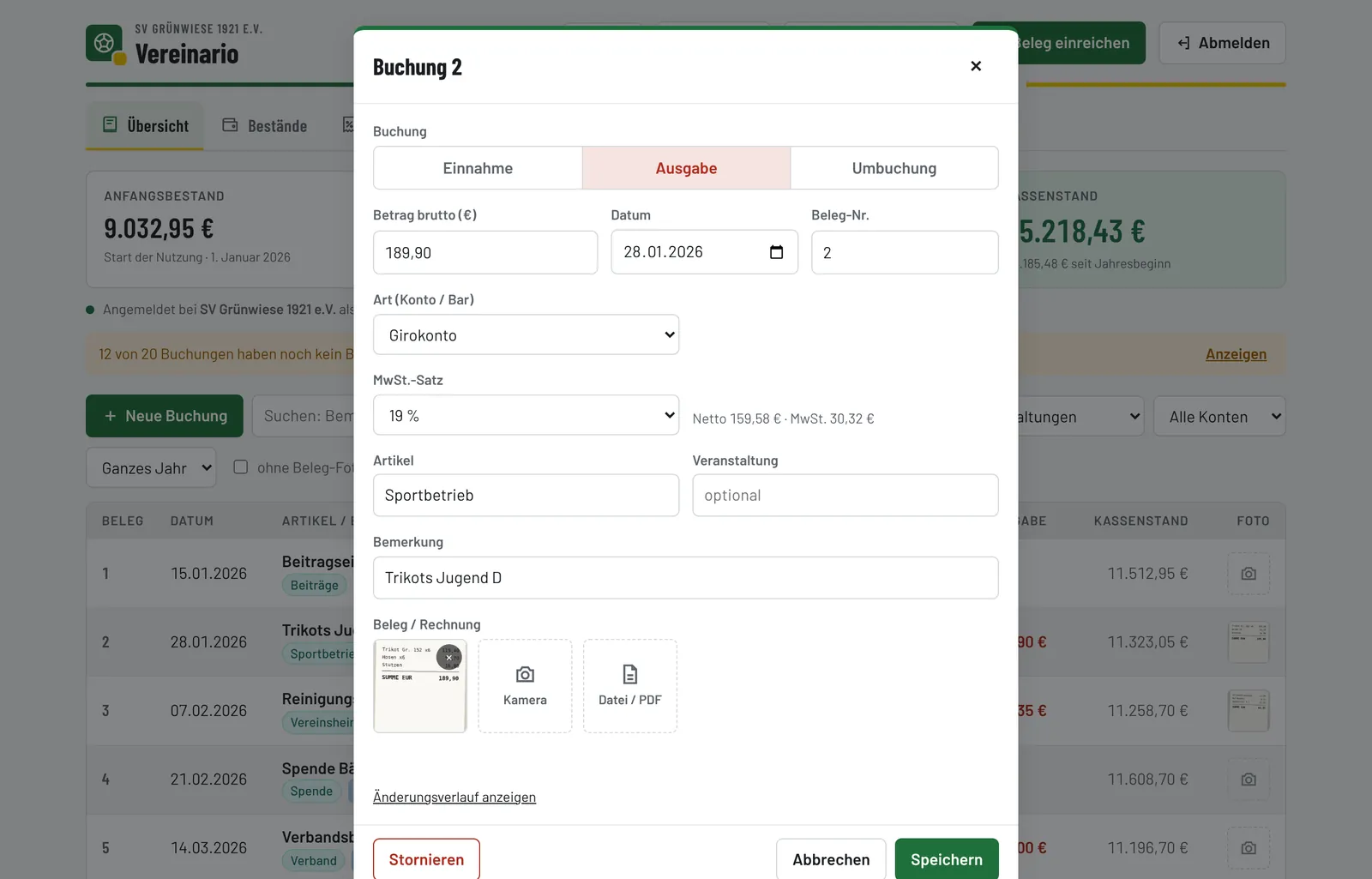Click Kassenstand value 11.608,70 €
Image resolution: width=1372 pixels, height=879 pixels.
pyautogui.click(x=1147, y=780)
